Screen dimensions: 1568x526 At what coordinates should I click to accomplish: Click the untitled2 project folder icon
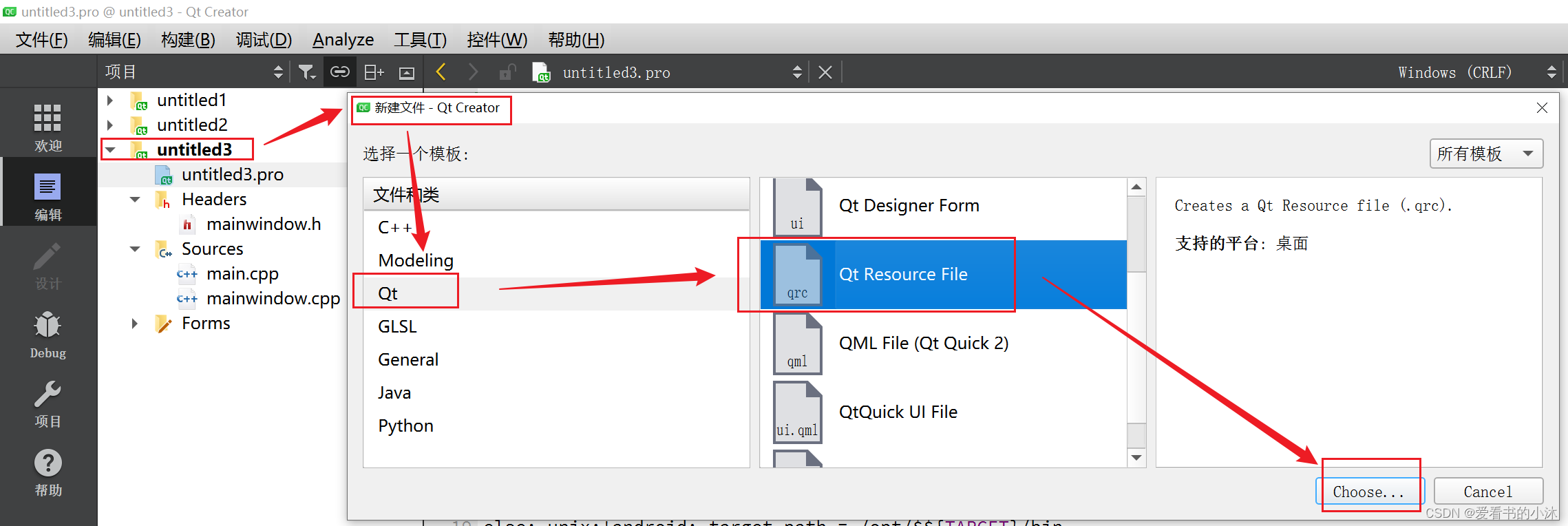coord(139,125)
